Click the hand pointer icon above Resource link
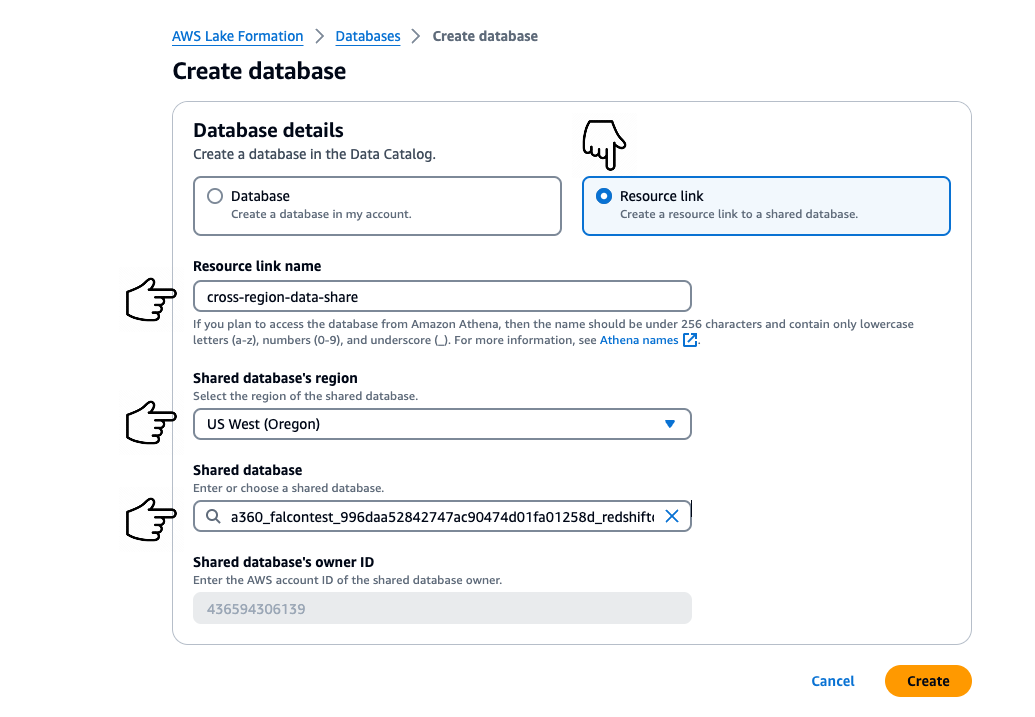 pyautogui.click(x=605, y=146)
